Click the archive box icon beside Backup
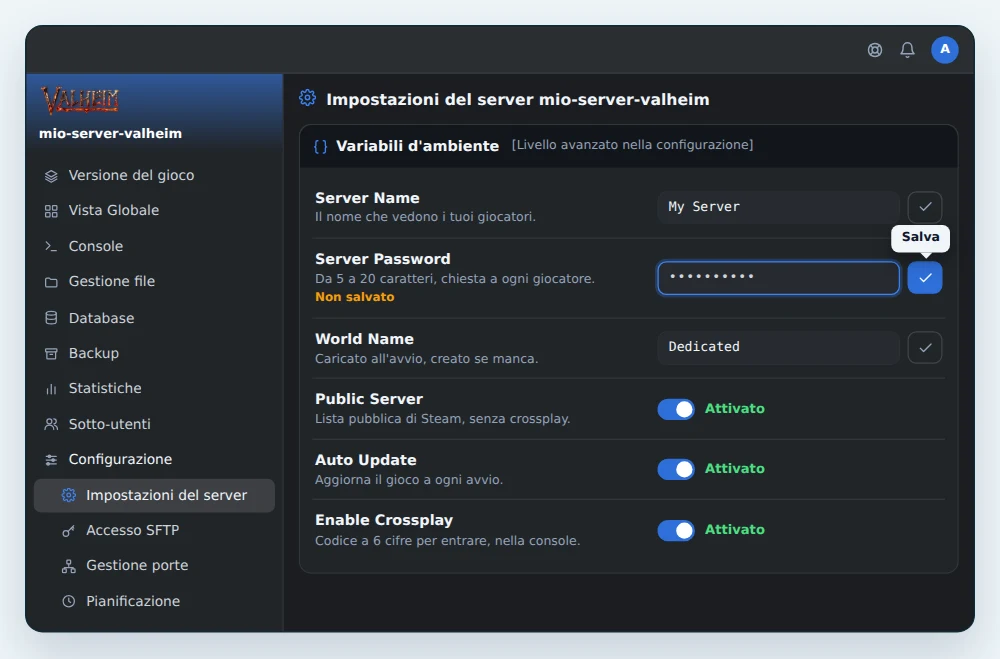 (51, 353)
